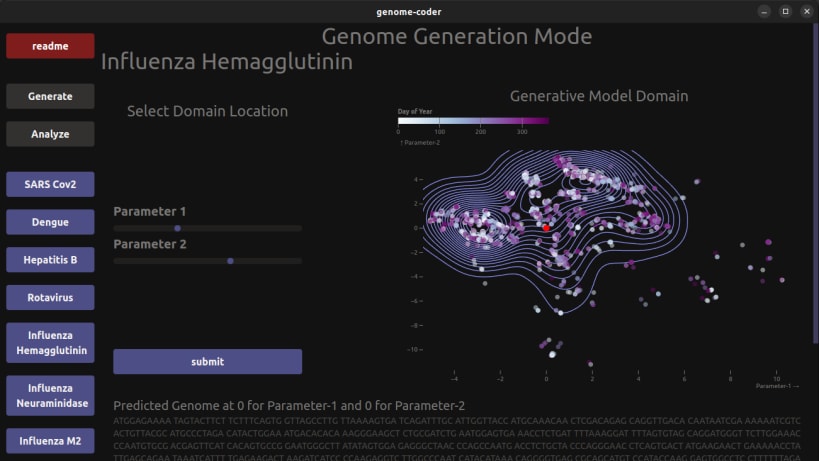The width and height of the screenshot is (819, 461).
Task: Select Influenza Hemagglutinin button
Action: [50, 342]
